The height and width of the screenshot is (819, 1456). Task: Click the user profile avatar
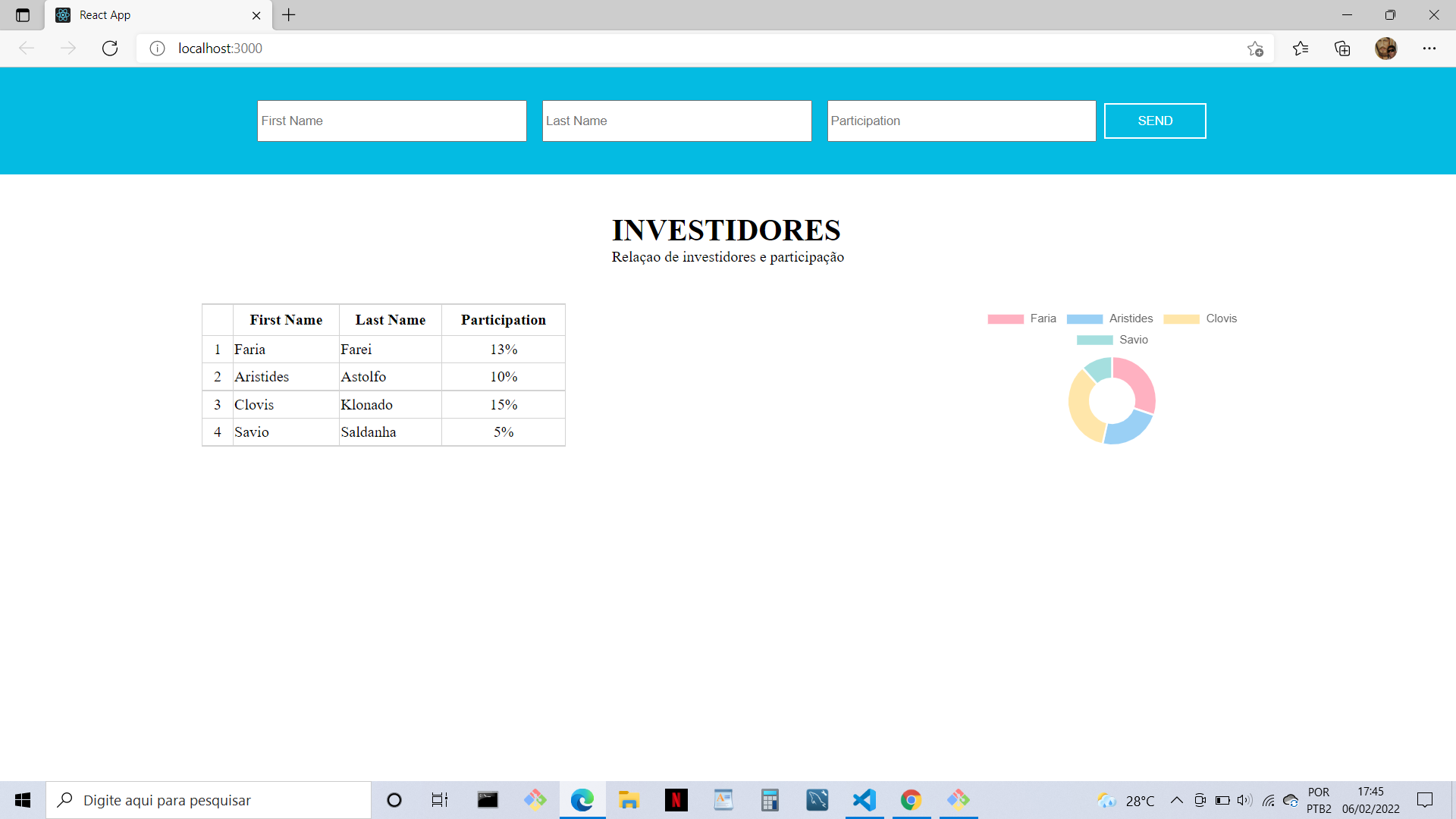[1385, 49]
